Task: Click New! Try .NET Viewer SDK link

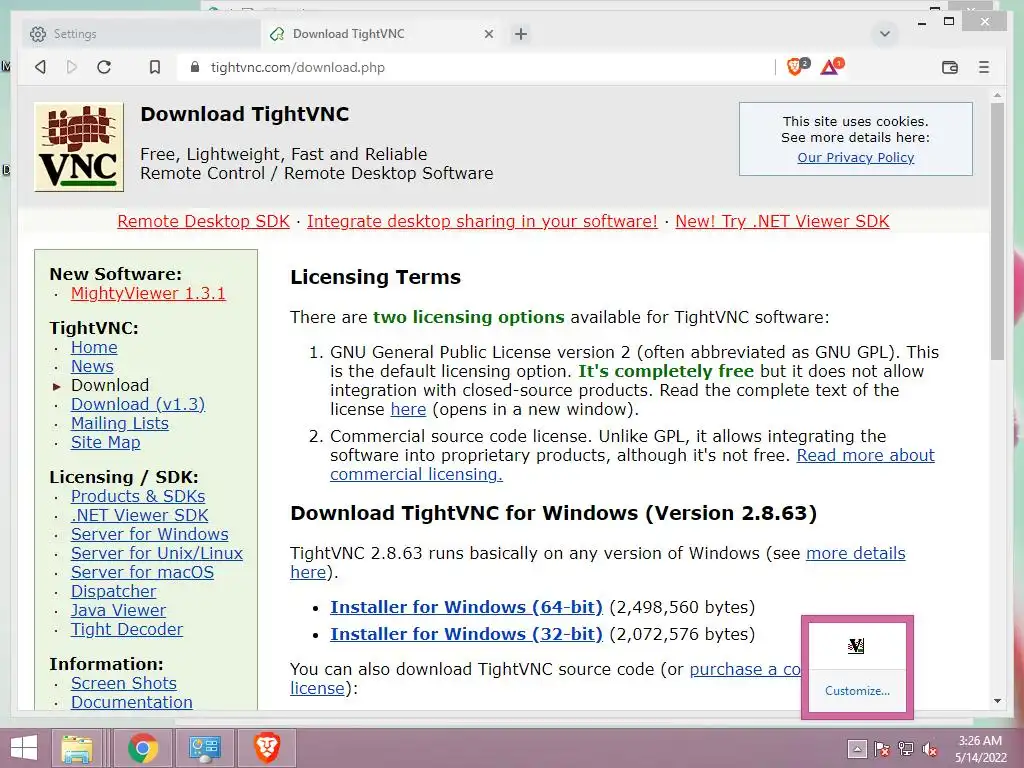Action: click(782, 221)
